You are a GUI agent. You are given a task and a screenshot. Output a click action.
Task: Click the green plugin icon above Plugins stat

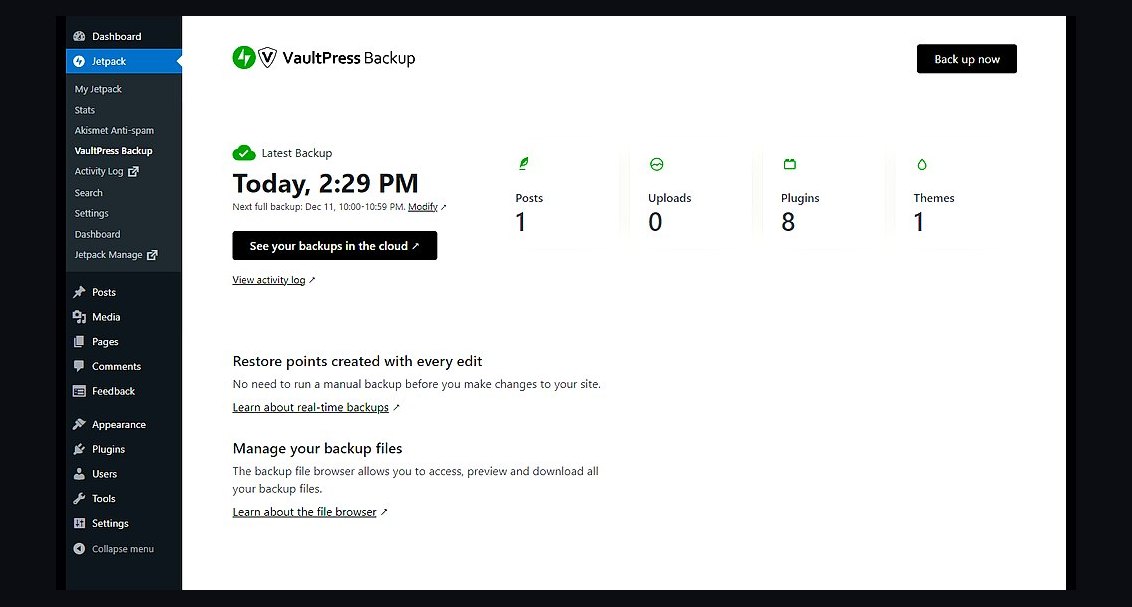[790, 165]
